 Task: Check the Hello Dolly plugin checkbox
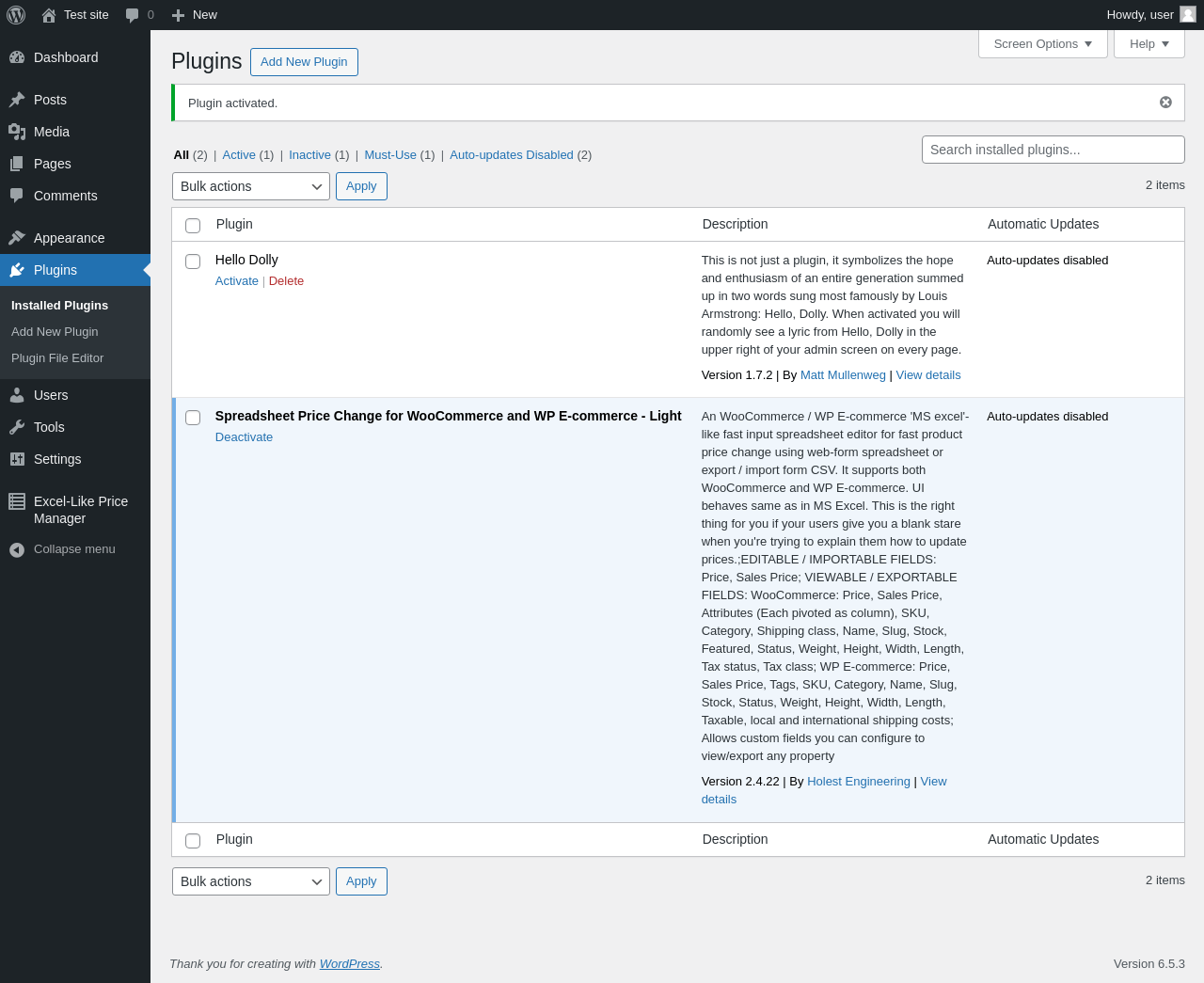[x=193, y=262]
